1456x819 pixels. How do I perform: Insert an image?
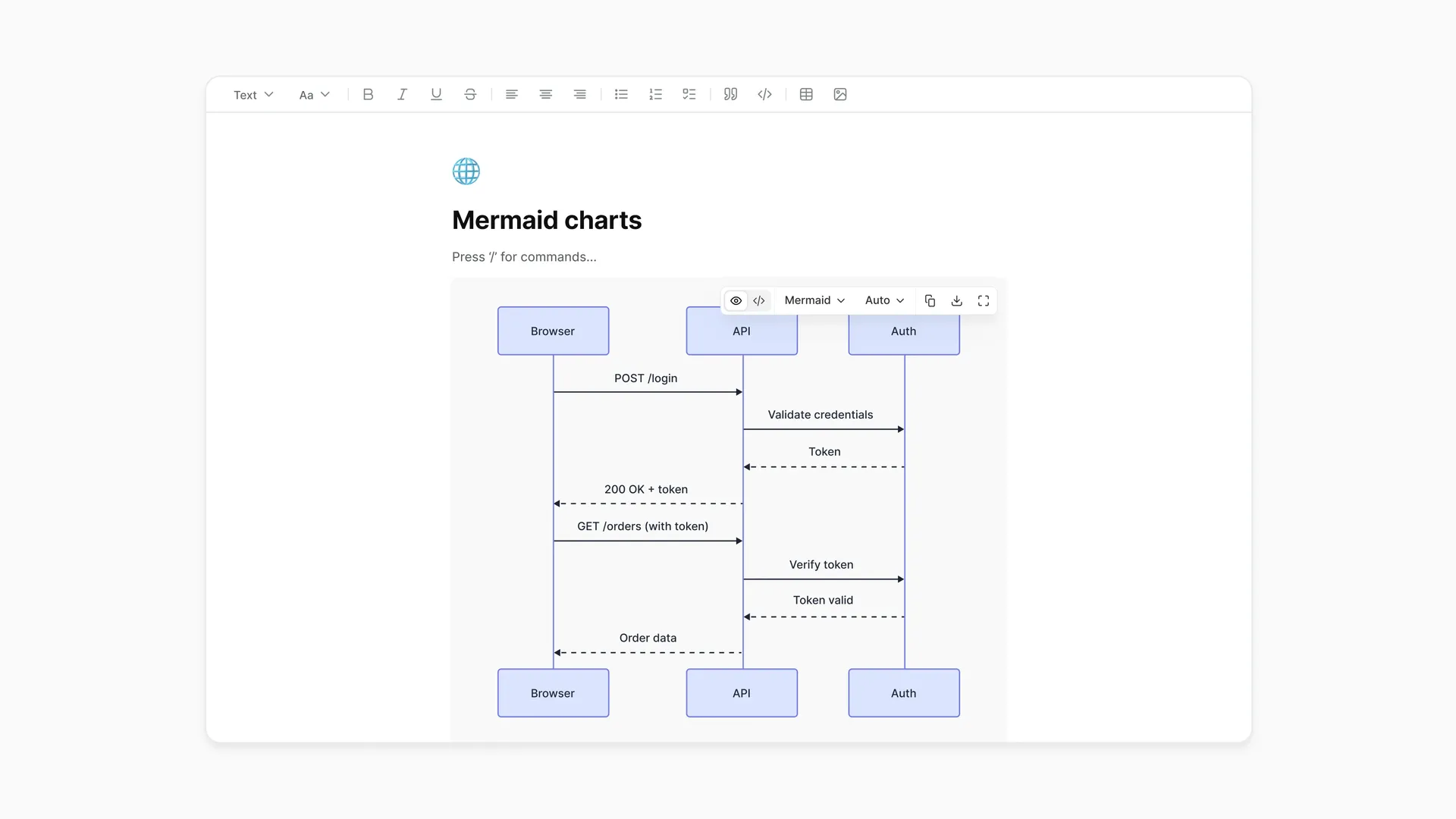click(840, 95)
